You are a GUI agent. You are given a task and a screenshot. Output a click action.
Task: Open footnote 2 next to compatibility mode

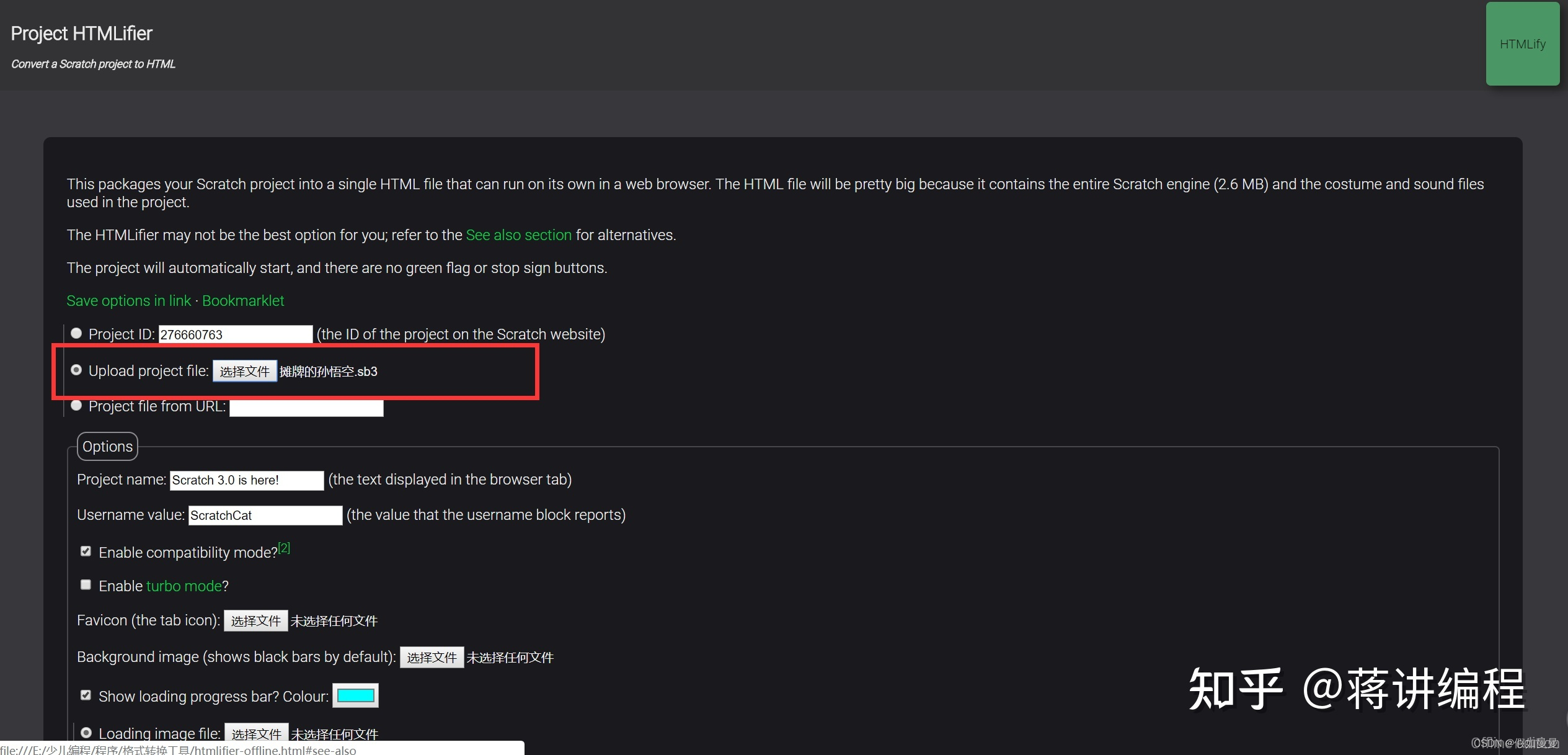284,548
